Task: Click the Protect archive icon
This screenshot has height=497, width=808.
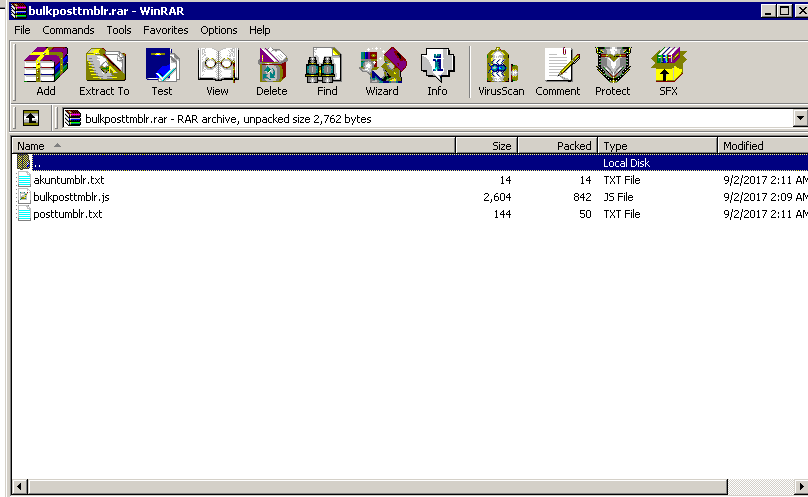Action: tap(613, 64)
